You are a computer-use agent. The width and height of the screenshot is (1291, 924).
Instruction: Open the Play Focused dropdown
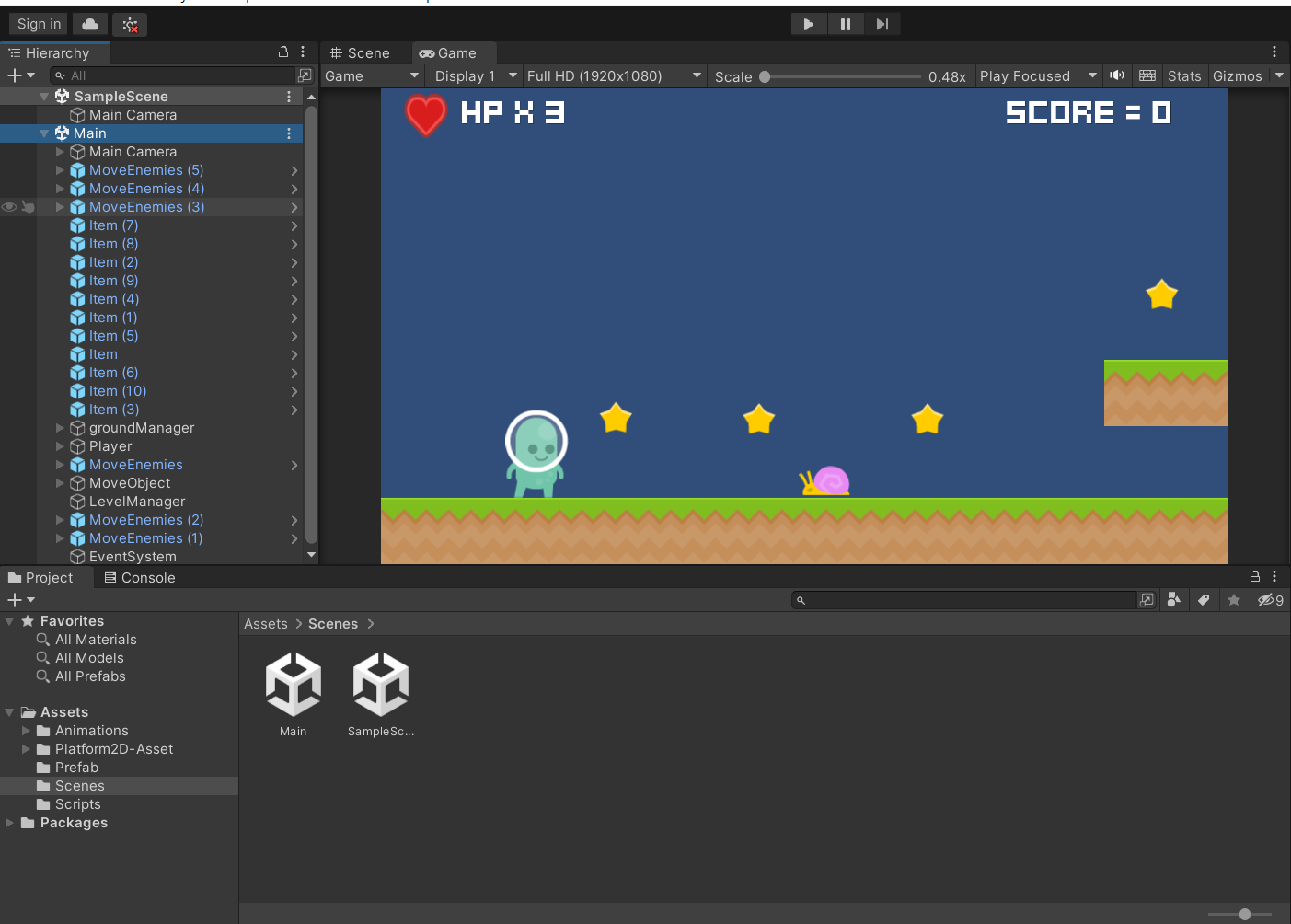(x=1038, y=75)
